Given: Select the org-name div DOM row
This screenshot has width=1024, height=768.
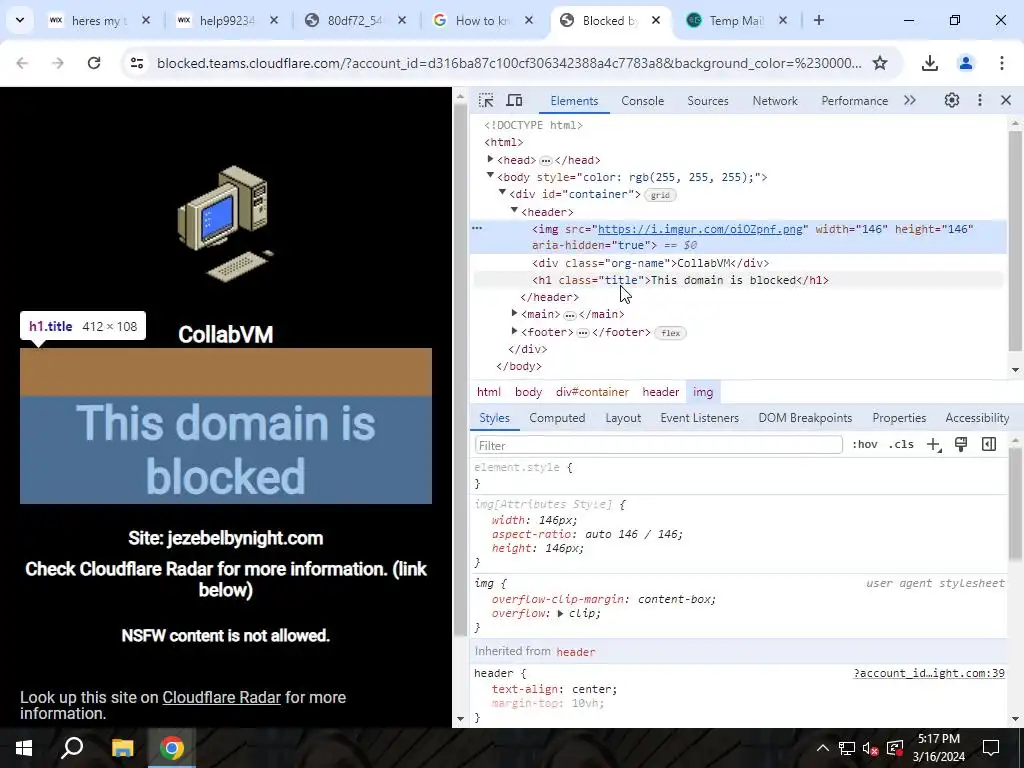Looking at the screenshot, I should point(650,263).
